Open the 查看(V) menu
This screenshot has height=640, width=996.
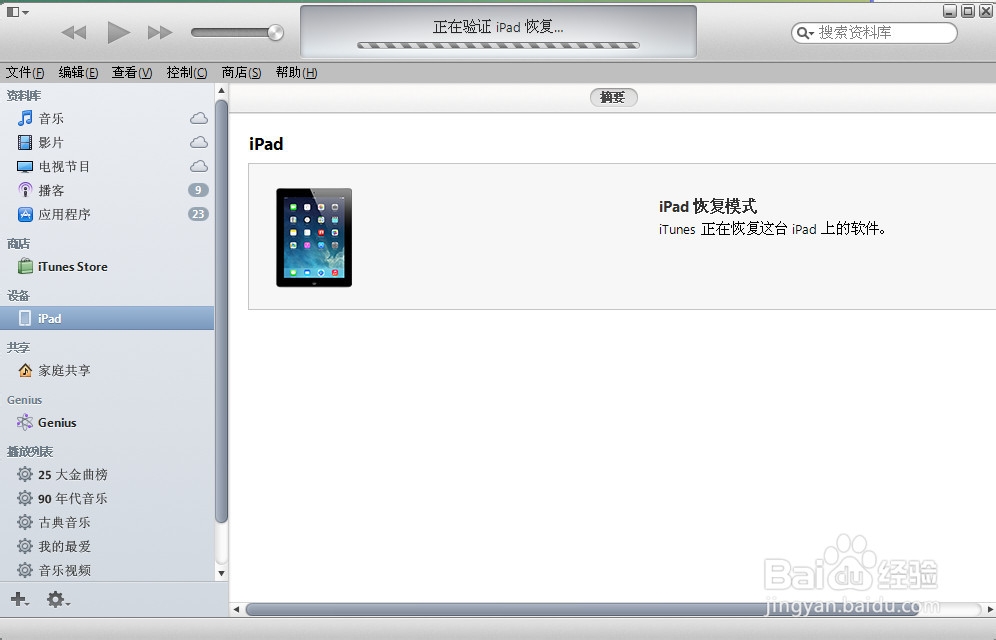point(132,72)
